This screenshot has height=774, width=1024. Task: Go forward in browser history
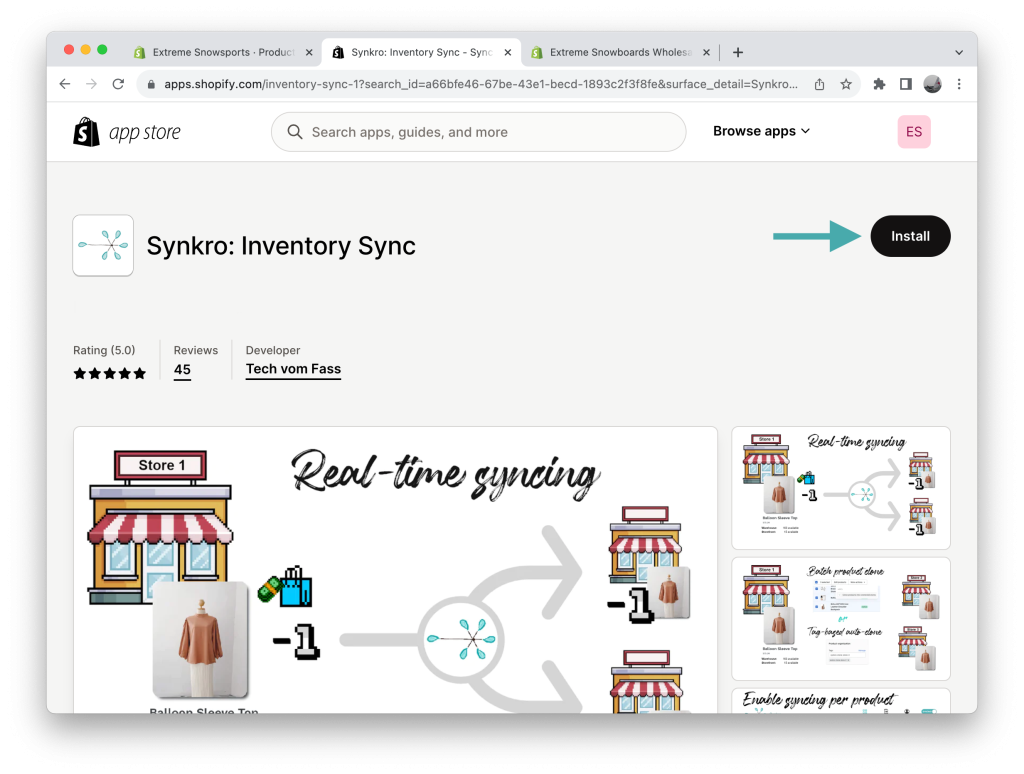pyautogui.click(x=91, y=84)
